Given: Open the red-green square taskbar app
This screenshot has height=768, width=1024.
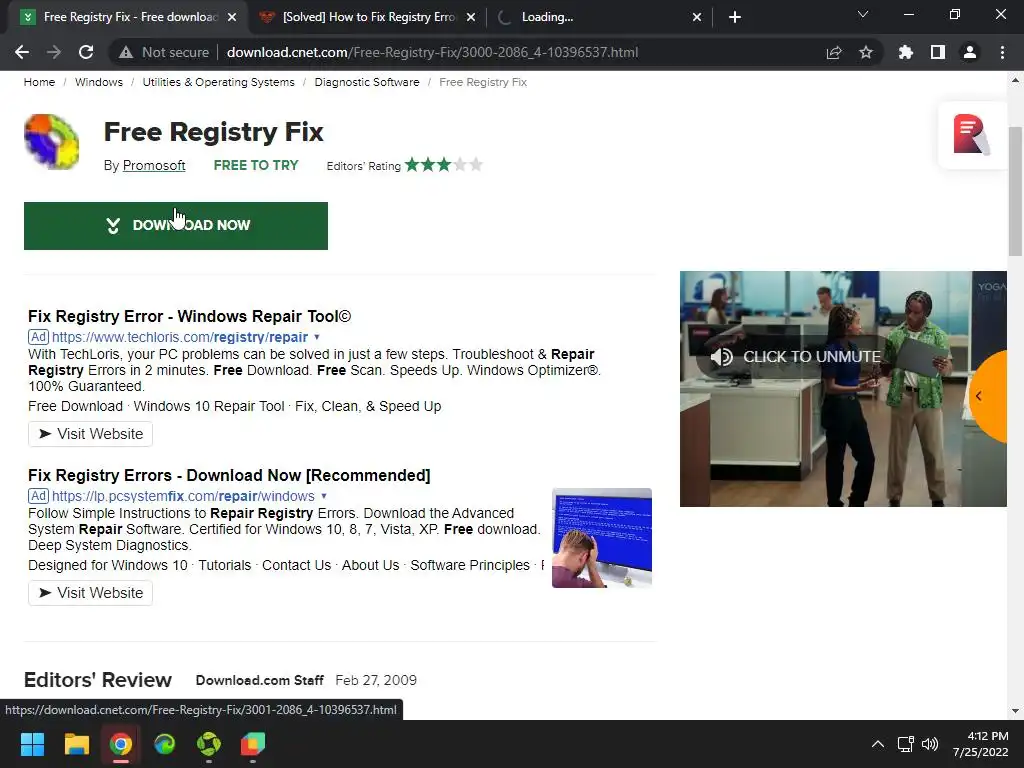Looking at the screenshot, I should coord(253,744).
